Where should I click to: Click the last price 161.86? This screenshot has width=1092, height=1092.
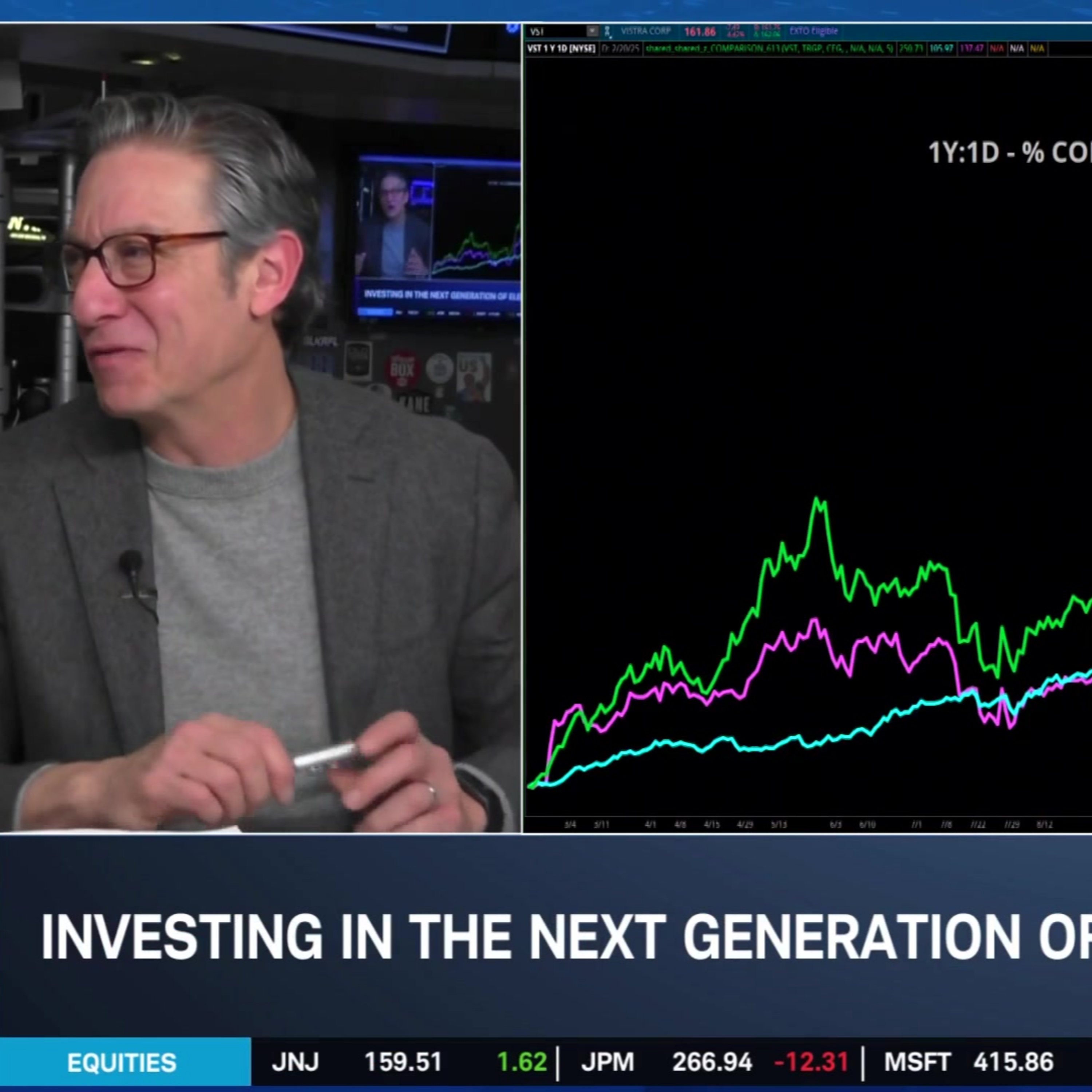[x=700, y=32]
